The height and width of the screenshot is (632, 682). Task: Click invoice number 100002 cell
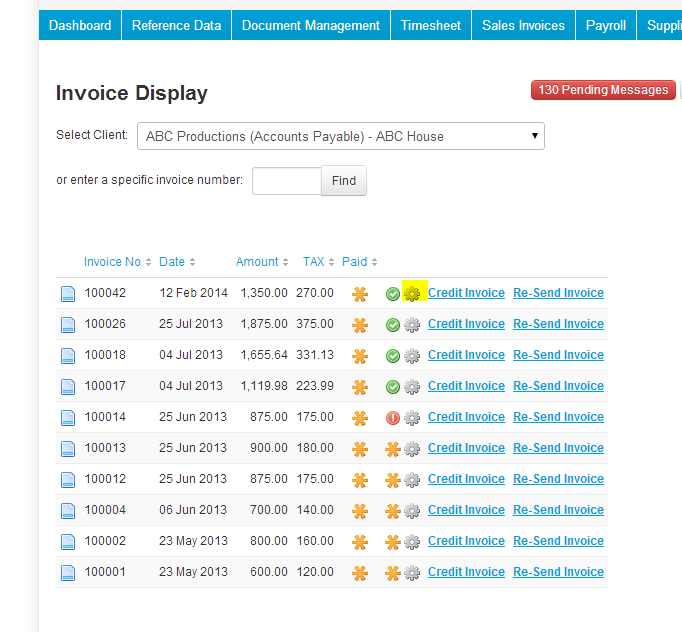coord(105,541)
